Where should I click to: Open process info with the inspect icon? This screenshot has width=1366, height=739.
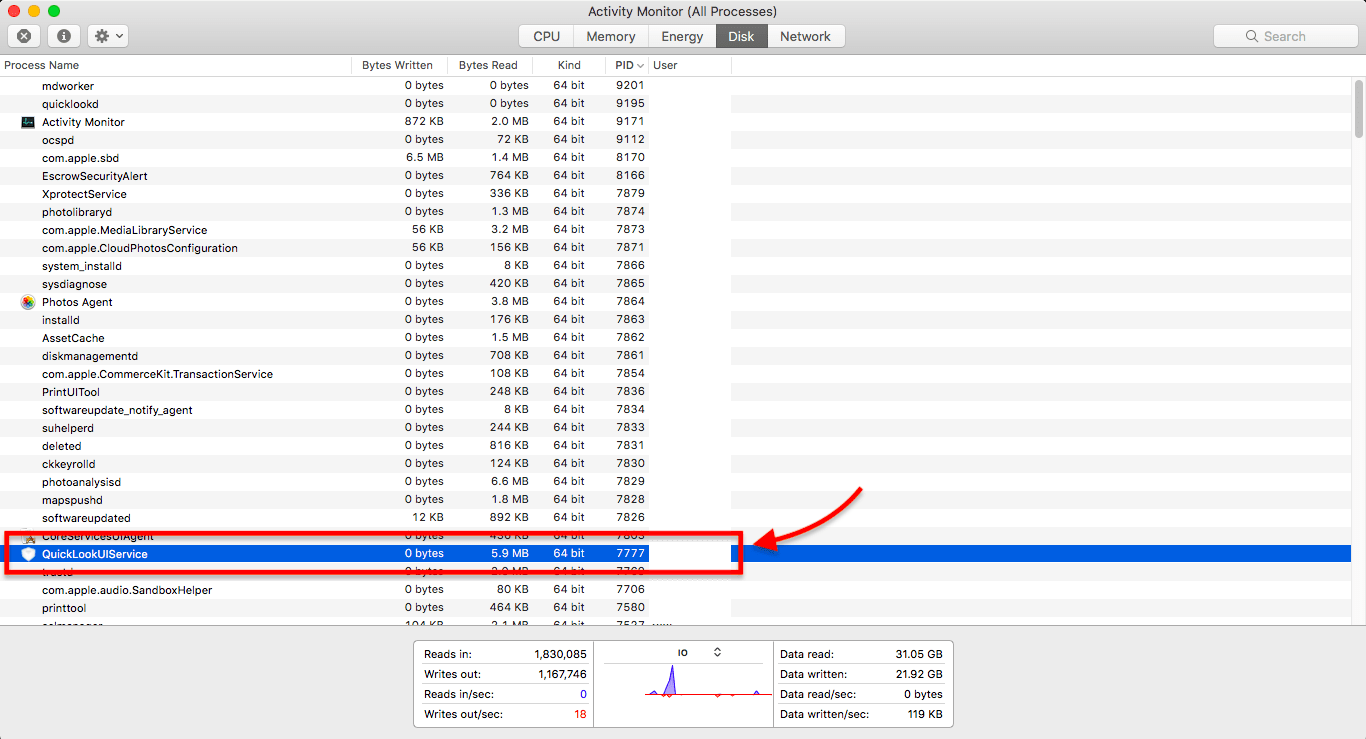64,36
